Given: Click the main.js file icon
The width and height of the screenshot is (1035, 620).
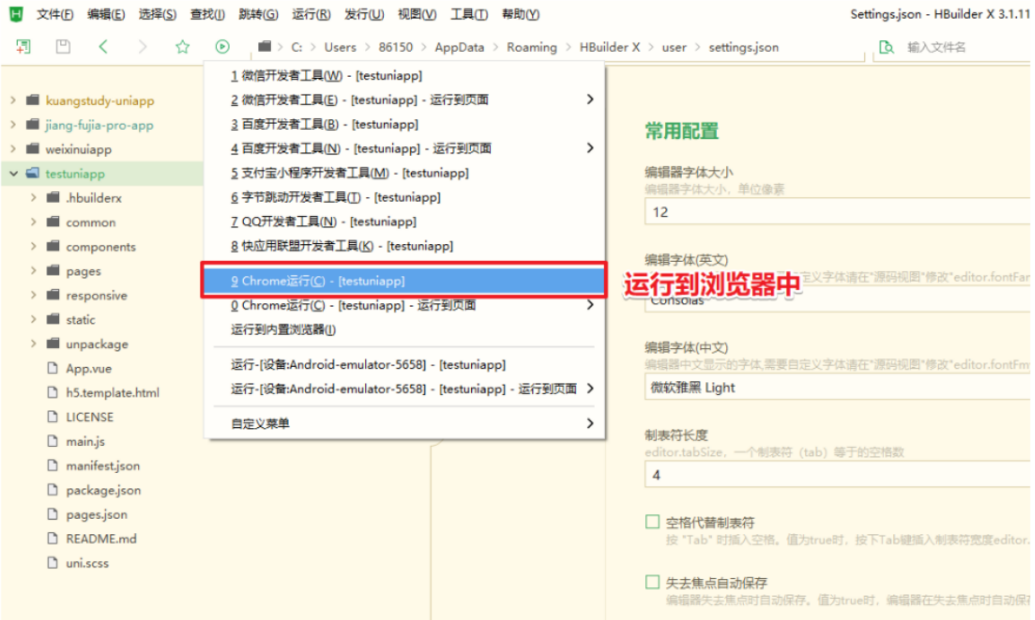Looking at the screenshot, I should coord(53,440).
